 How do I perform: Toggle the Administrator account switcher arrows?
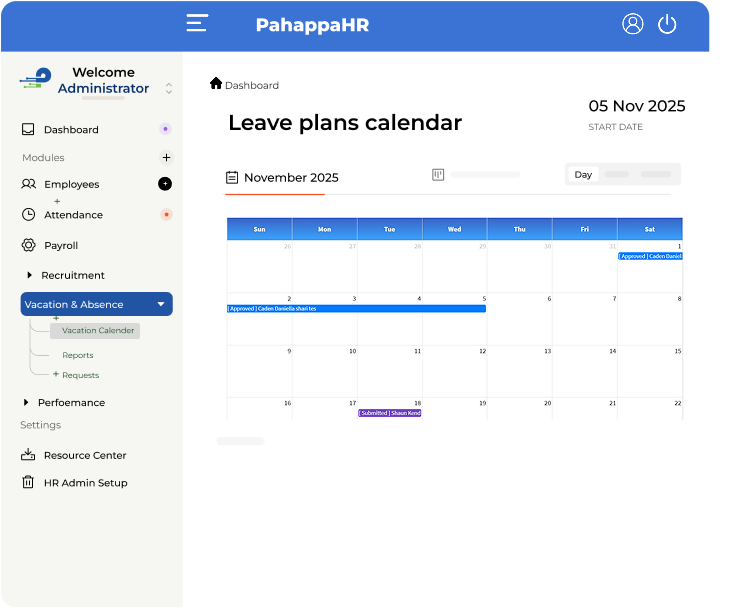[x=169, y=88]
